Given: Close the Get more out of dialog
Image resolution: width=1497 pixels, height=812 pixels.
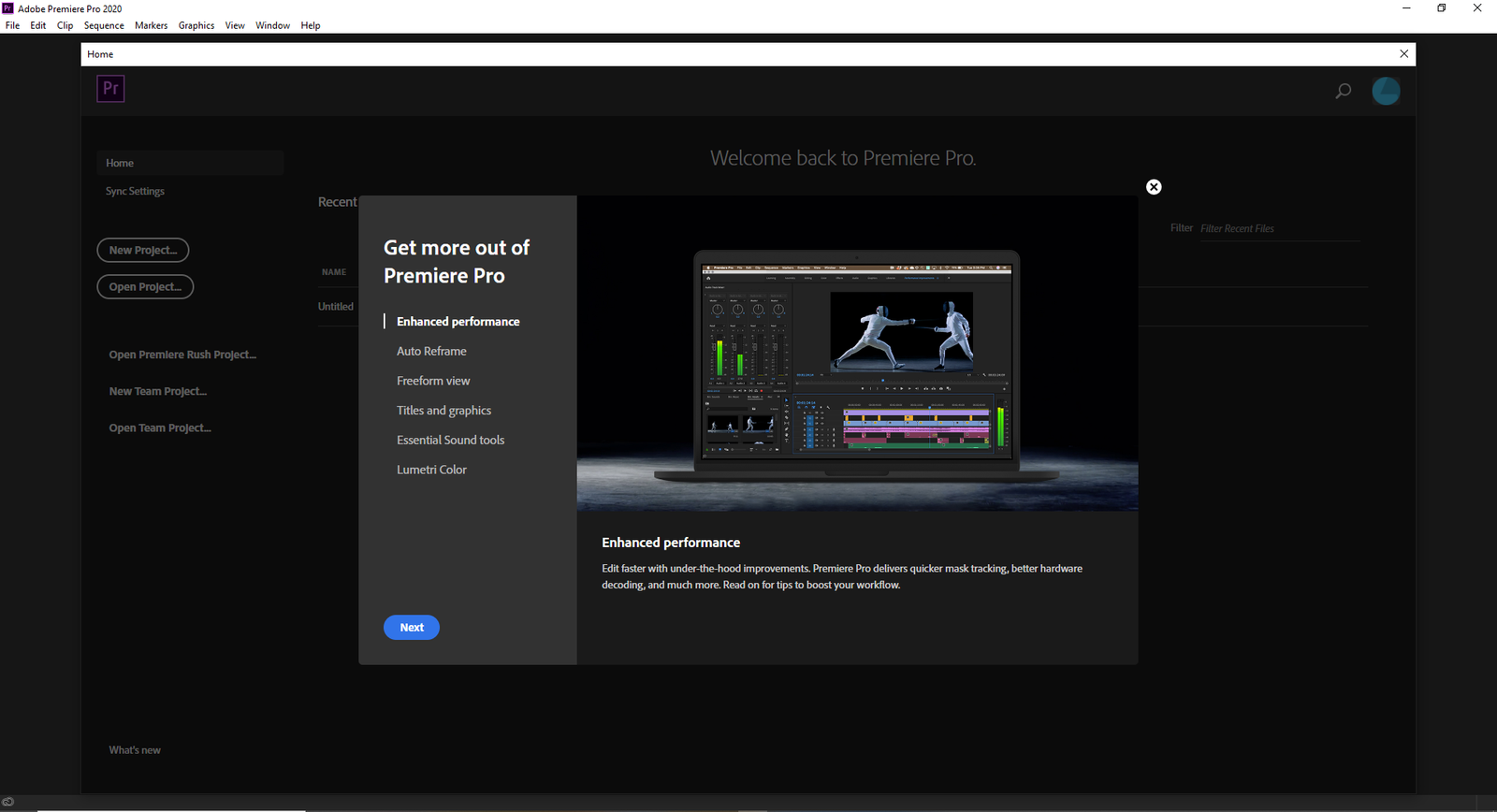Looking at the screenshot, I should coord(1154,187).
